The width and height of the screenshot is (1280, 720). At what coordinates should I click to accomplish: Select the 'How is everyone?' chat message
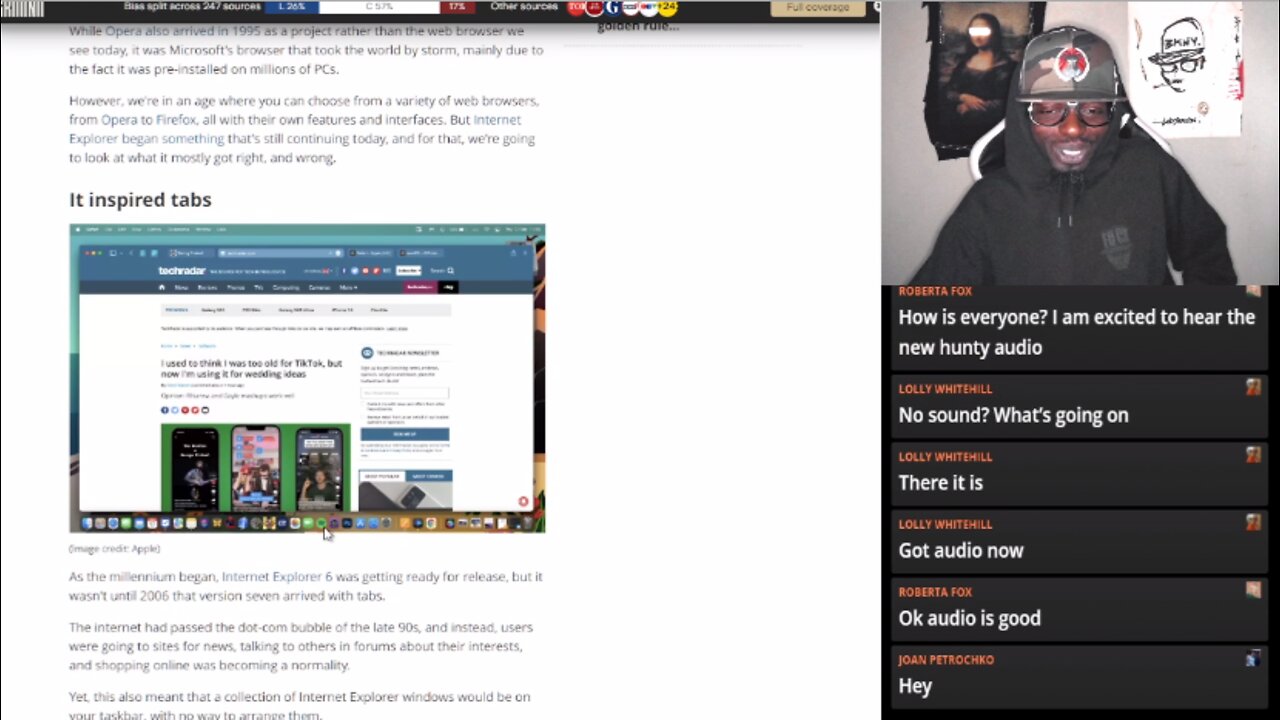pos(1076,332)
